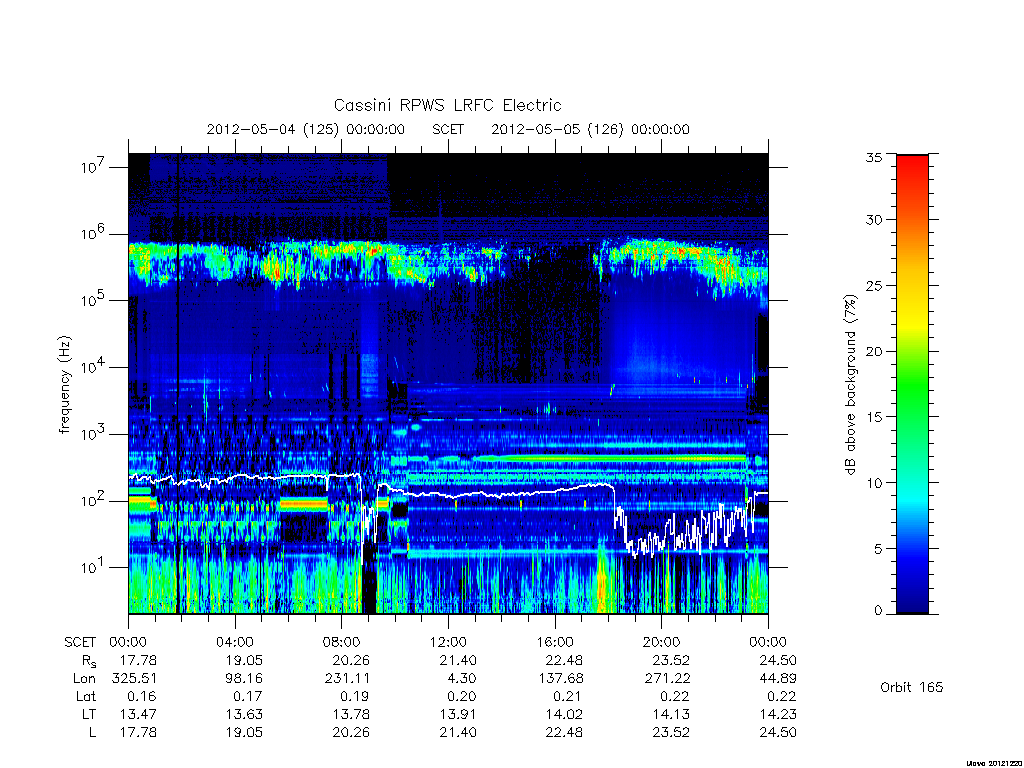Click the color scale tick value 25

point(873,285)
